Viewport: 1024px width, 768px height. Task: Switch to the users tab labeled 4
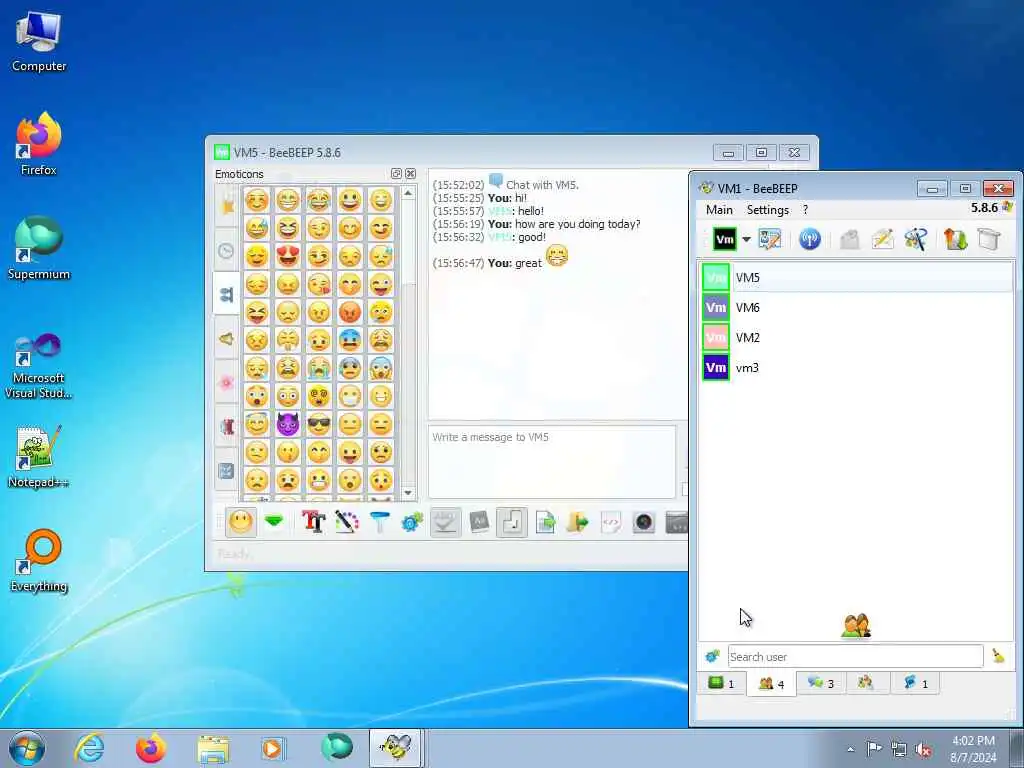[x=771, y=684]
